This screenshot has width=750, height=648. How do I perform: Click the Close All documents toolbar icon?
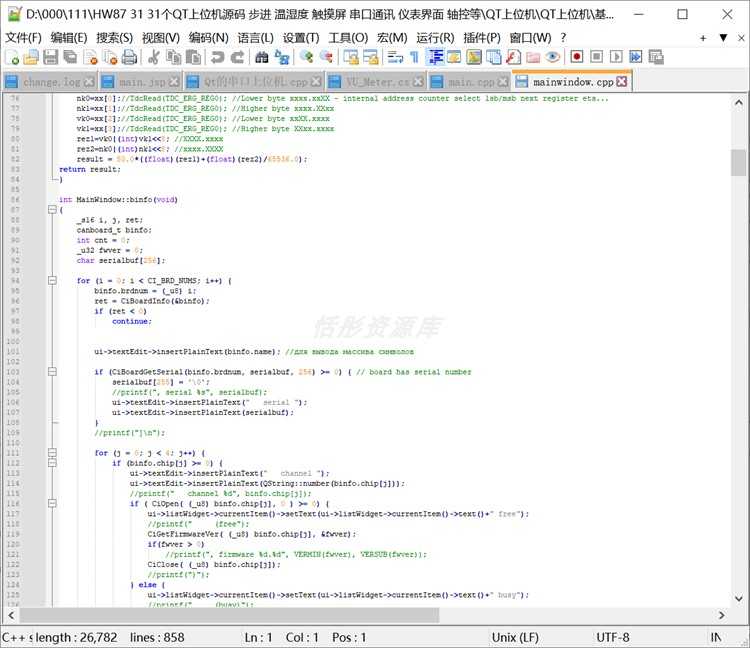pos(110,57)
